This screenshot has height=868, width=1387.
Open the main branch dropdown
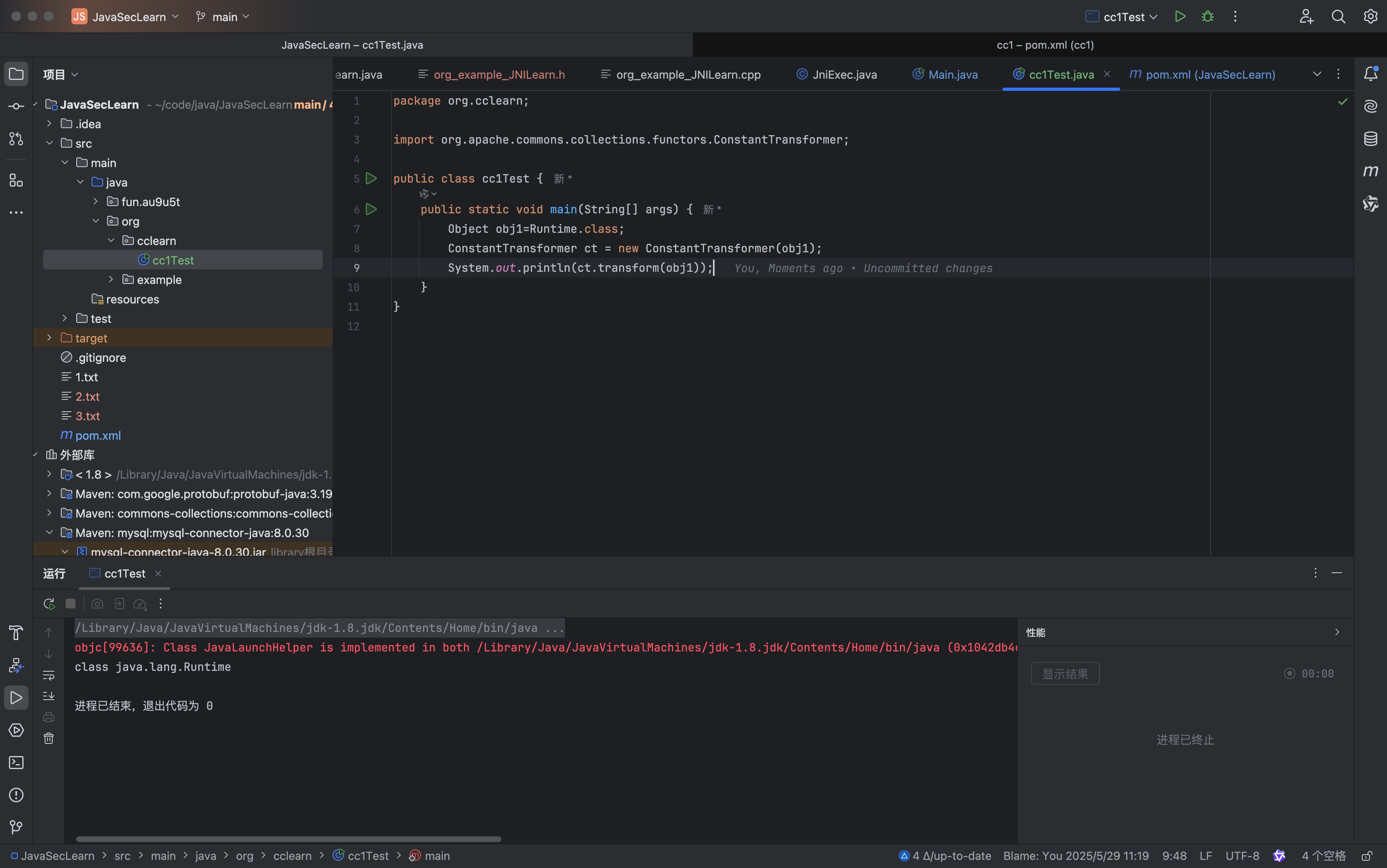click(x=223, y=17)
